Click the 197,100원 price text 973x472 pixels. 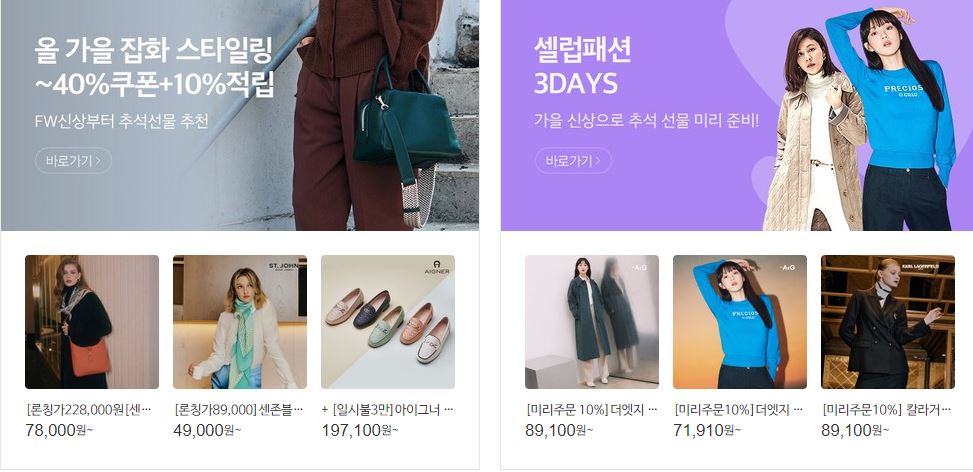[x=360, y=430]
